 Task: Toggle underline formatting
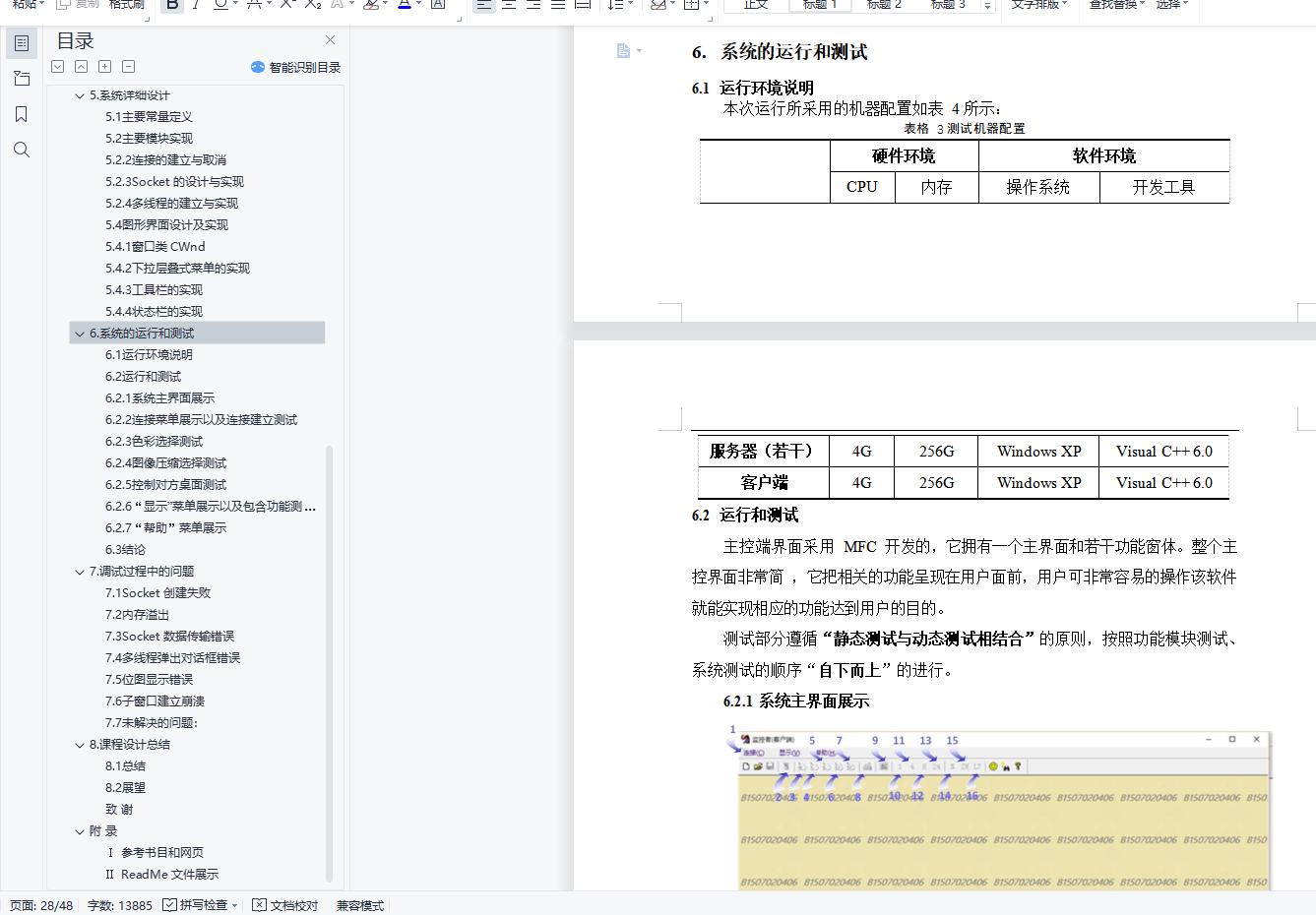[x=219, y=4]
